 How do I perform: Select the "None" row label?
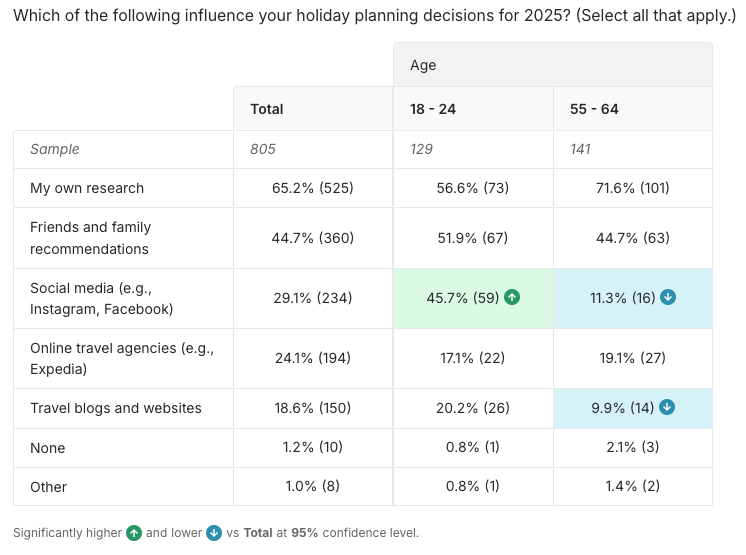[x=48, y=447]
